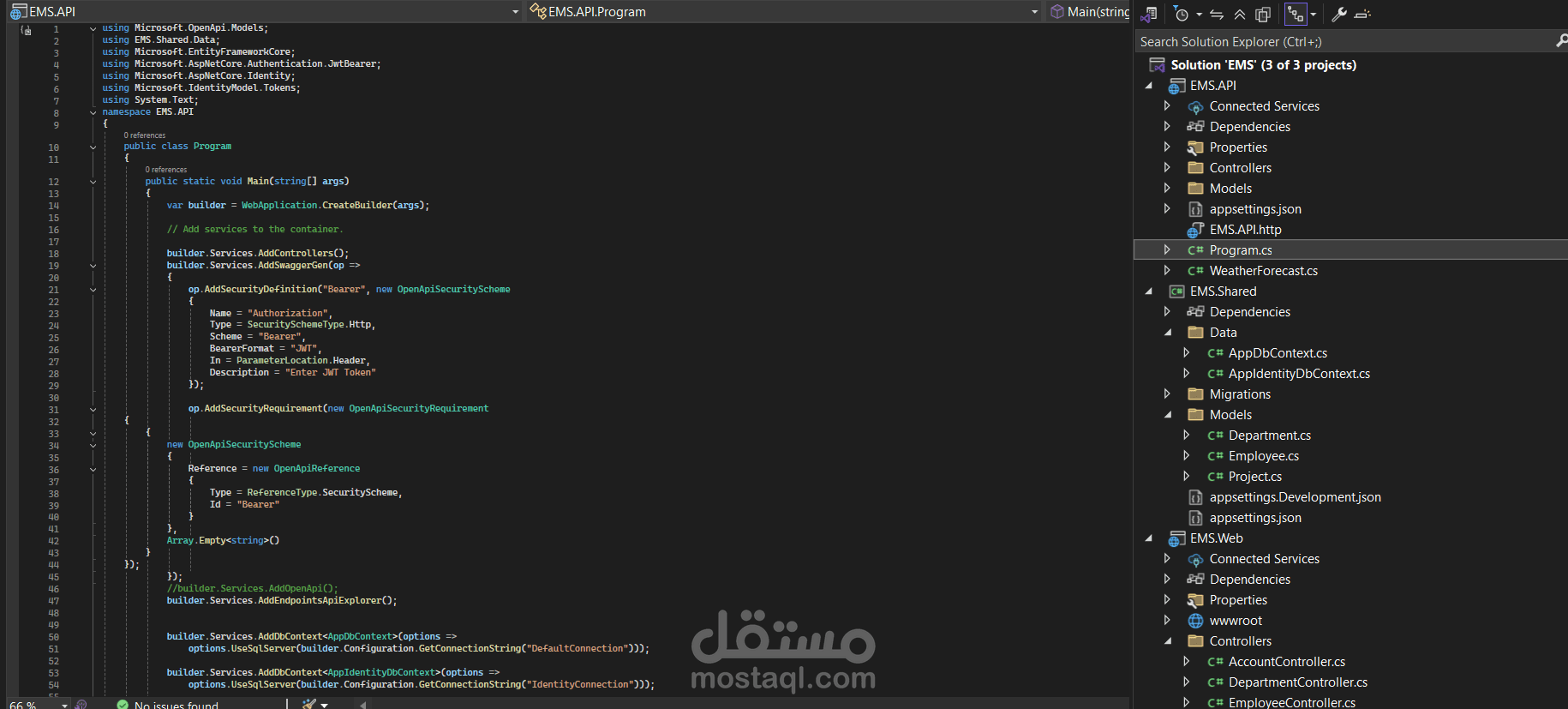Screen dimensions: 1568x709
Task: Toggle Show All Files icon
Action: point(1263,14)
